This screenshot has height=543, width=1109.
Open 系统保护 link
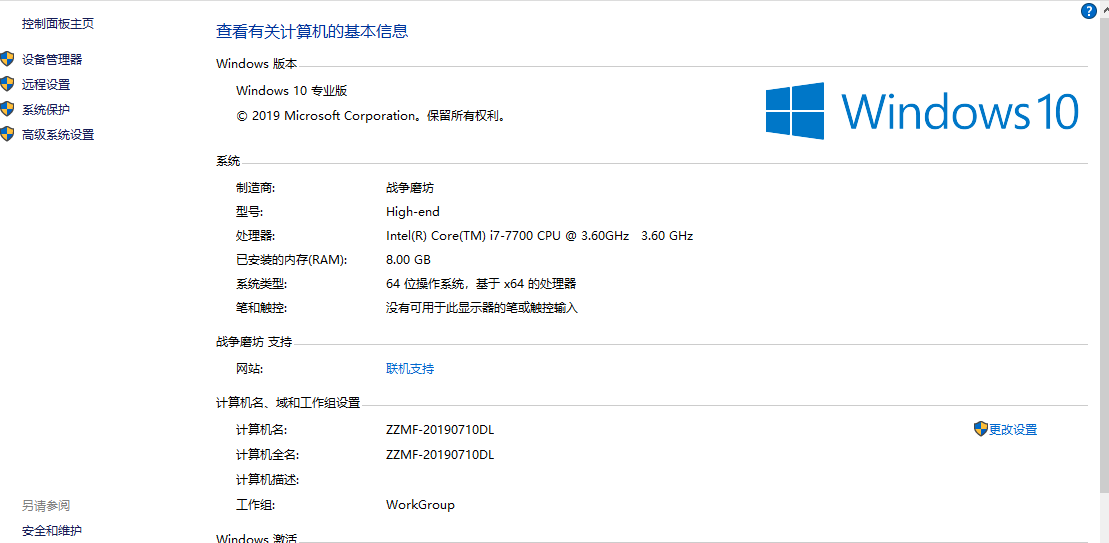pos(46,110)
